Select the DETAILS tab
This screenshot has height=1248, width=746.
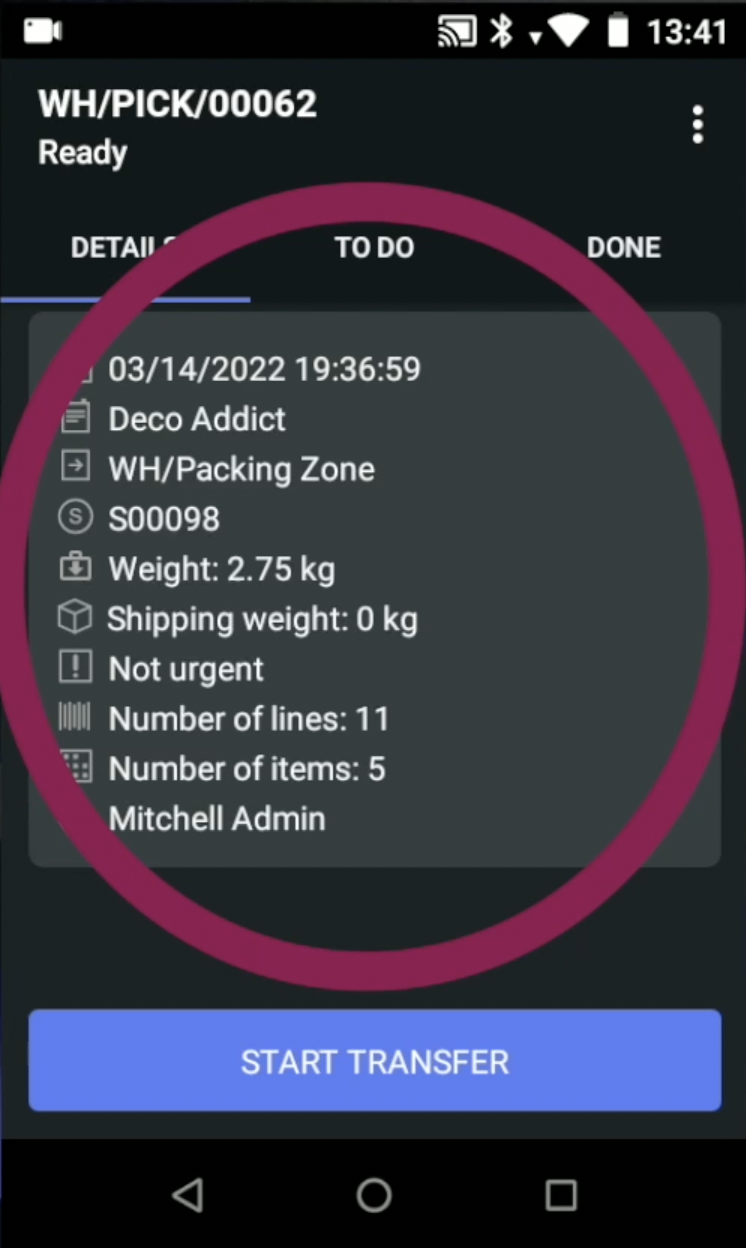pyautogui.click(x=125, y=248)
